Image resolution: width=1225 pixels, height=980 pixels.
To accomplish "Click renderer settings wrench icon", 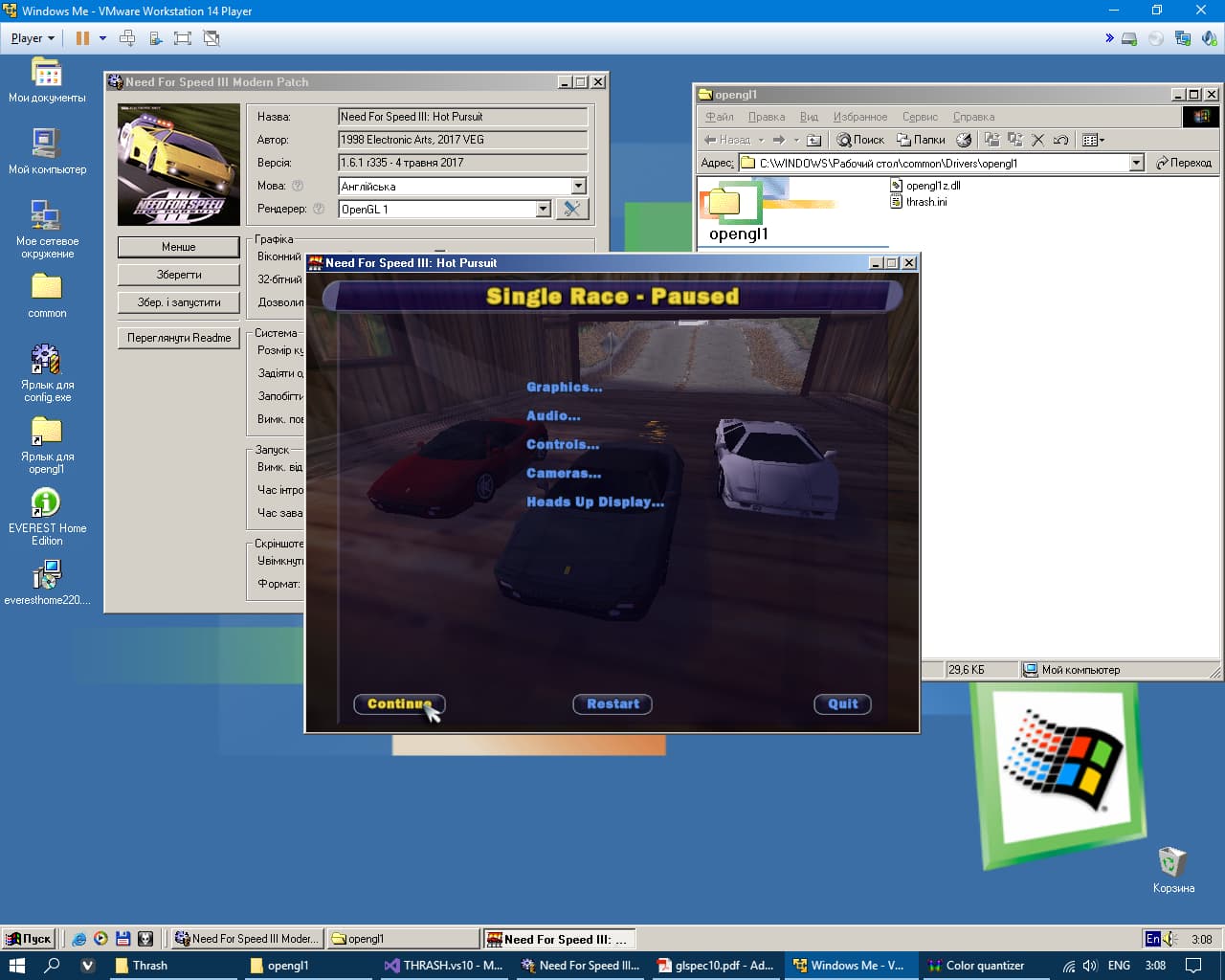I will (x=572, y=209).
